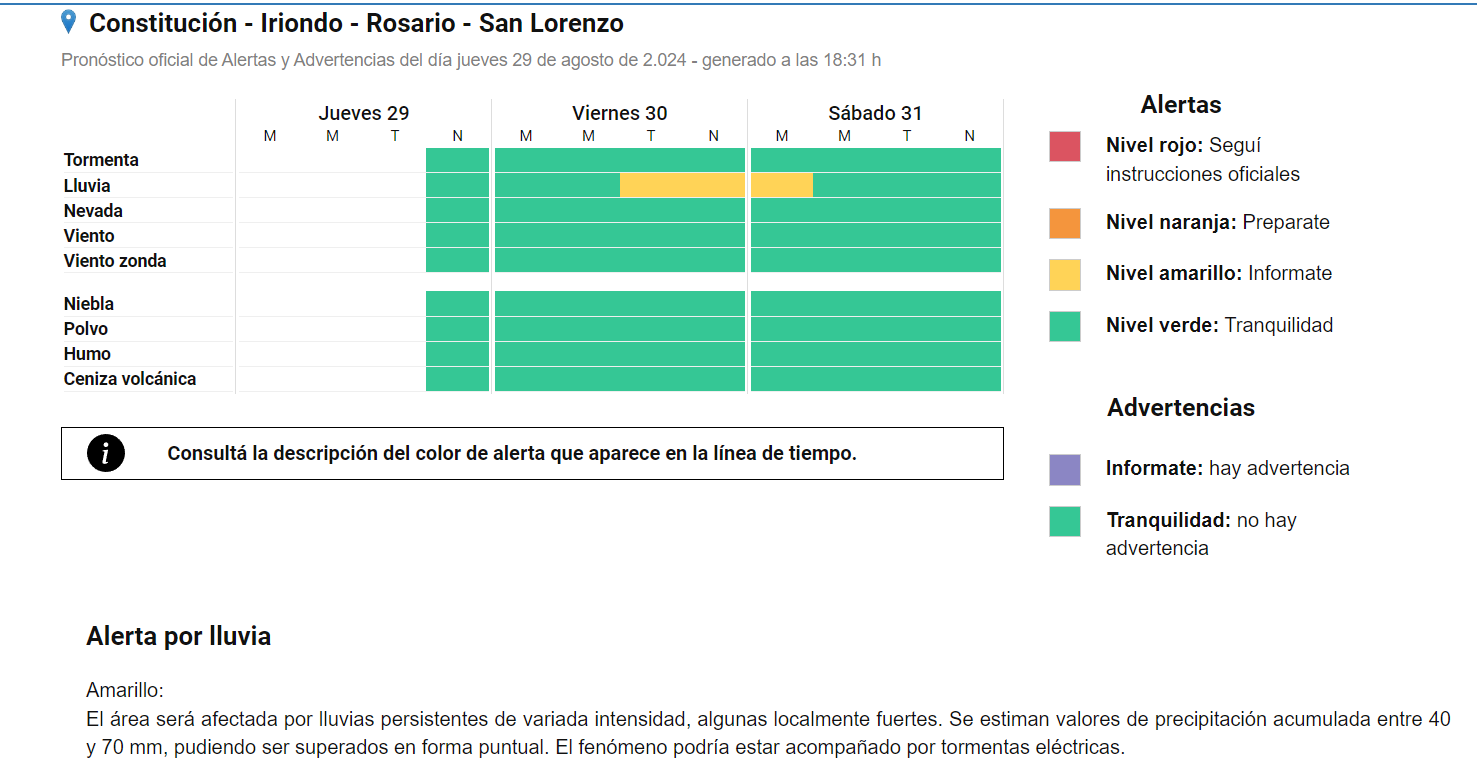Click the green Nivel verde swatch
The height and width of the screenshot is (775, 1477).
pos(1065,326)
